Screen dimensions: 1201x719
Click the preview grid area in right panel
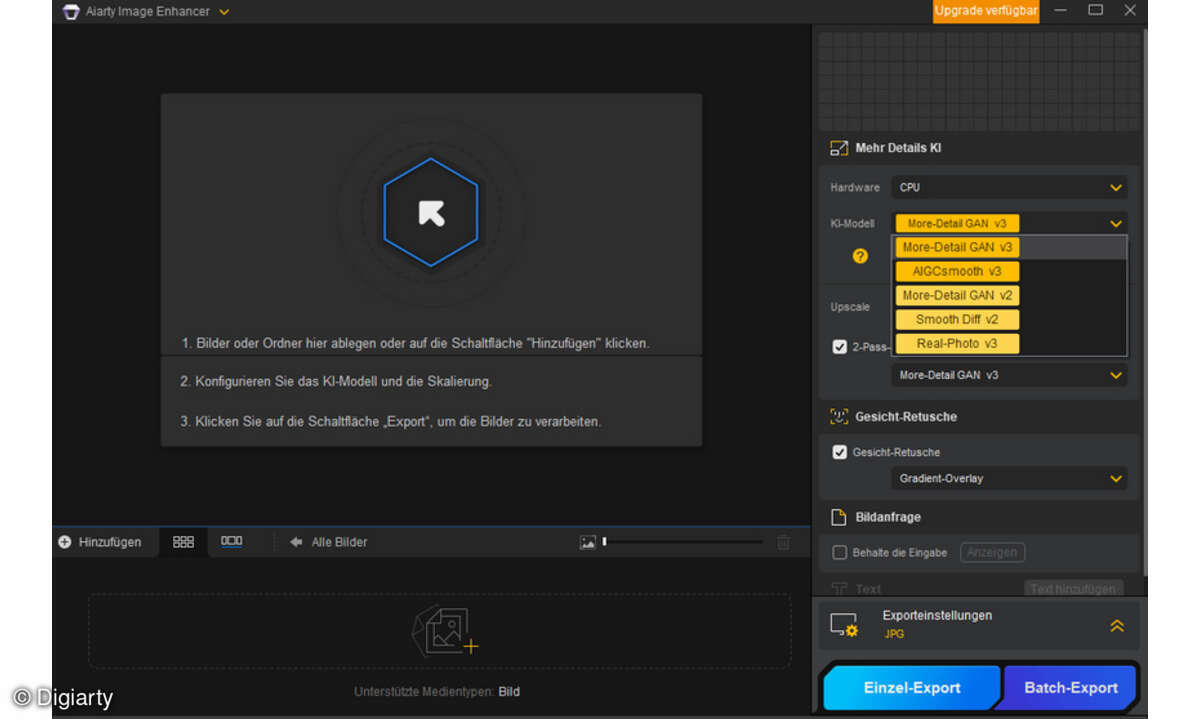(x=979, y=81)
